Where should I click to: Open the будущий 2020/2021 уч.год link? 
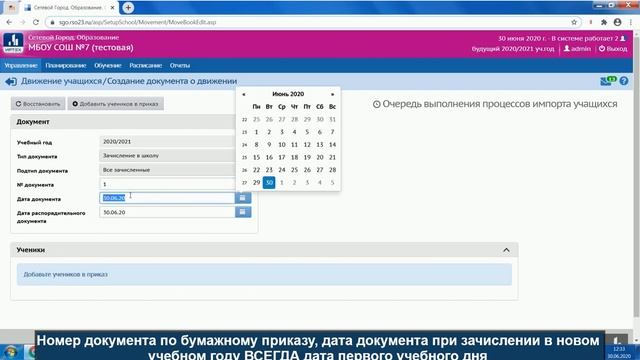(x=513, y=49)
